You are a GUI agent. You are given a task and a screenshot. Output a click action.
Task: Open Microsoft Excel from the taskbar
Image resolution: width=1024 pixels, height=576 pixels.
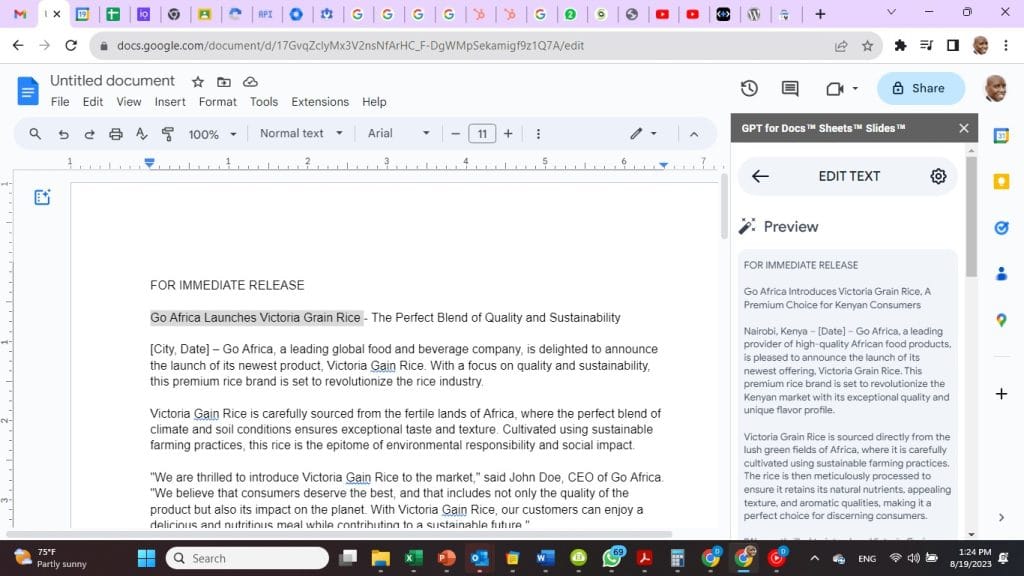click(x=413, y=558)
